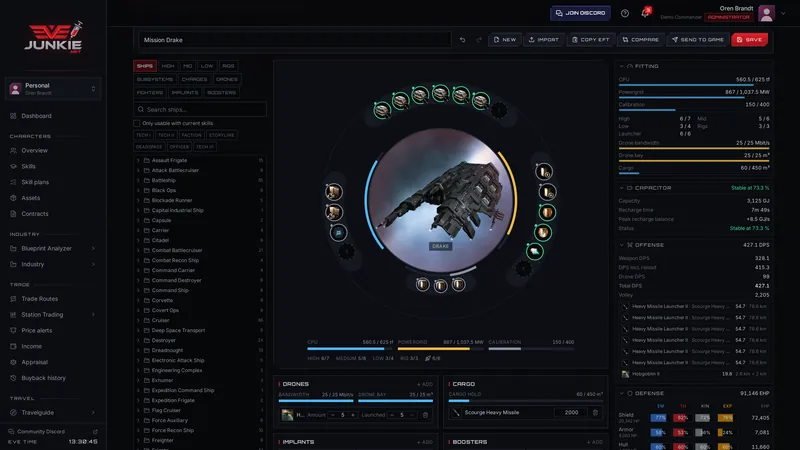
Task: Toggle the Tech I filter
Action: [x=143, y=135]
